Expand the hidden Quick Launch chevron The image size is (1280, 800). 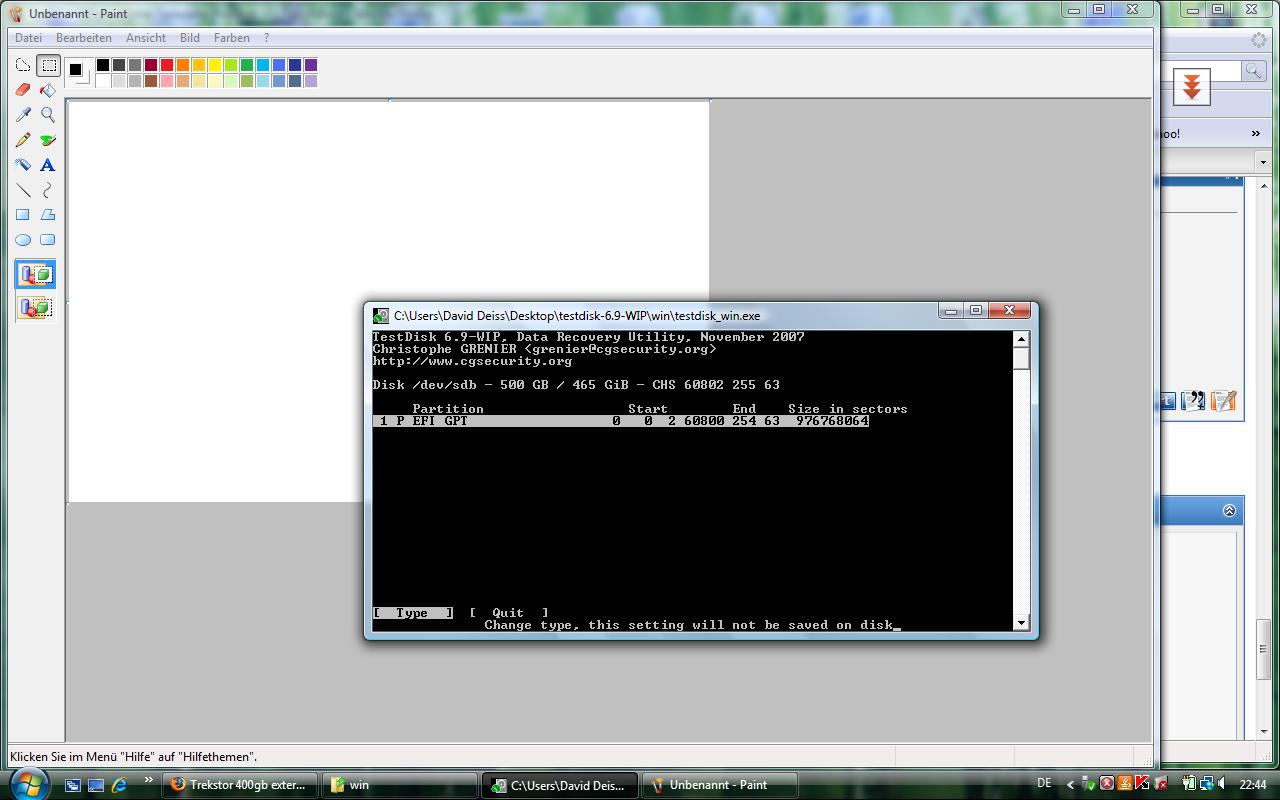pos(149,780)
